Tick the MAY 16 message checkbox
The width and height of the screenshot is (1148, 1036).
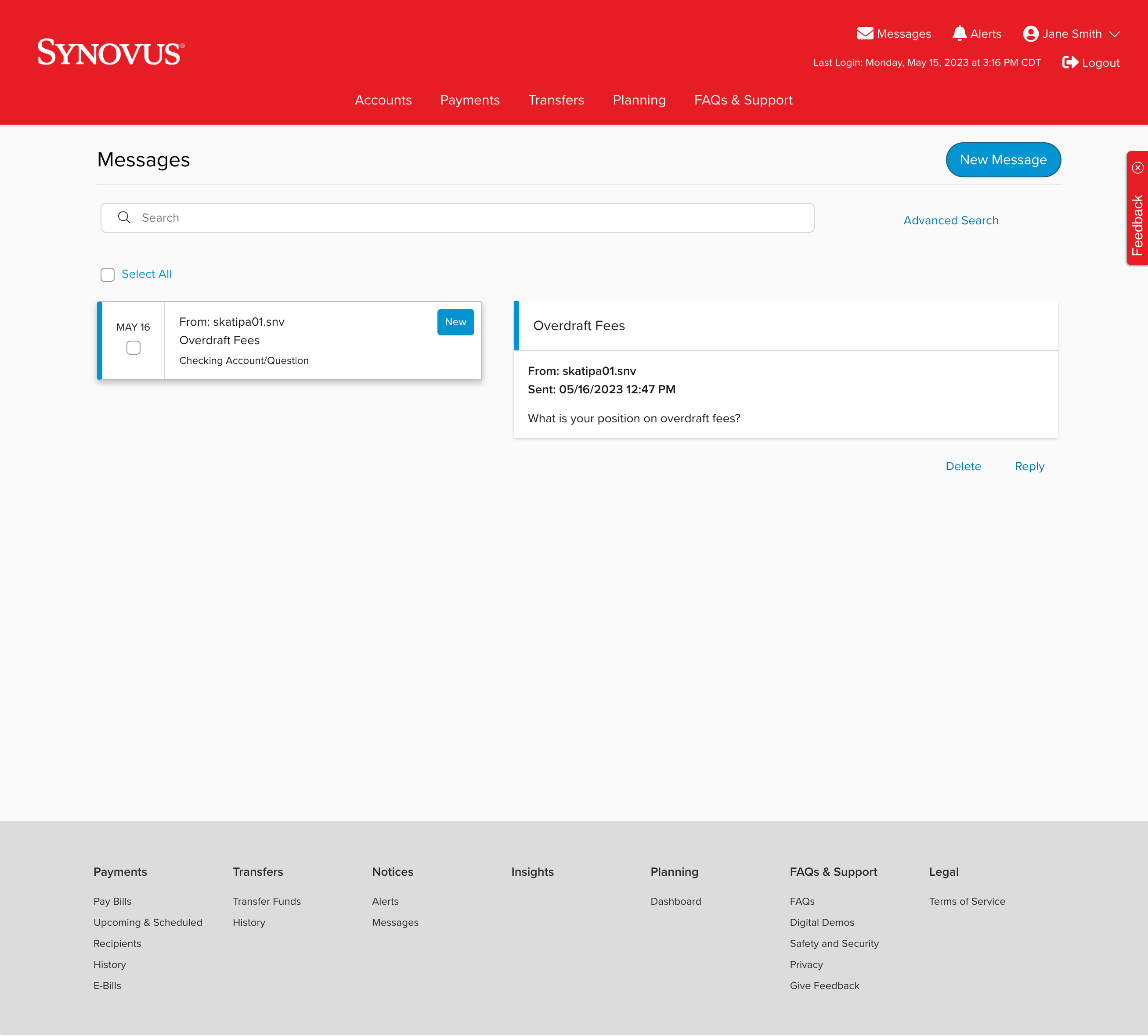(x=133, y=348)
